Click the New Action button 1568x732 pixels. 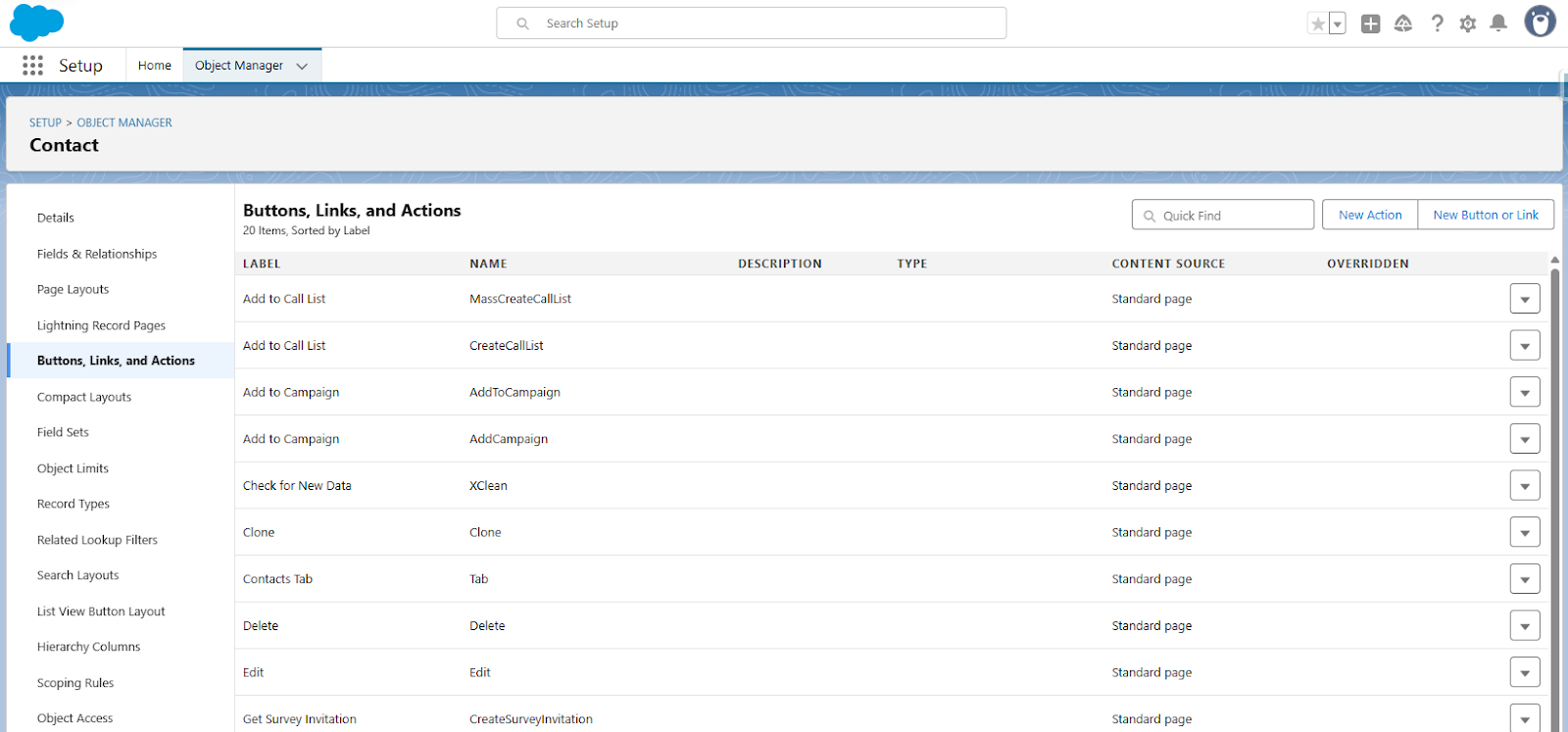[x=1369, y=215]
